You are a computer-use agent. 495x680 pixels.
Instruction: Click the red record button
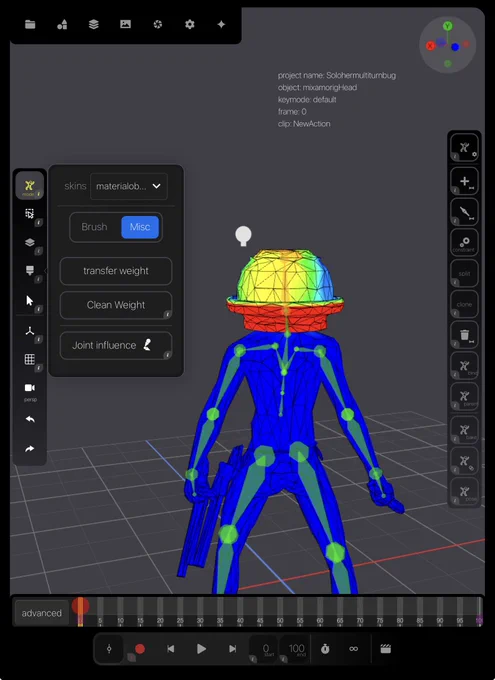[x=140, y=649]
